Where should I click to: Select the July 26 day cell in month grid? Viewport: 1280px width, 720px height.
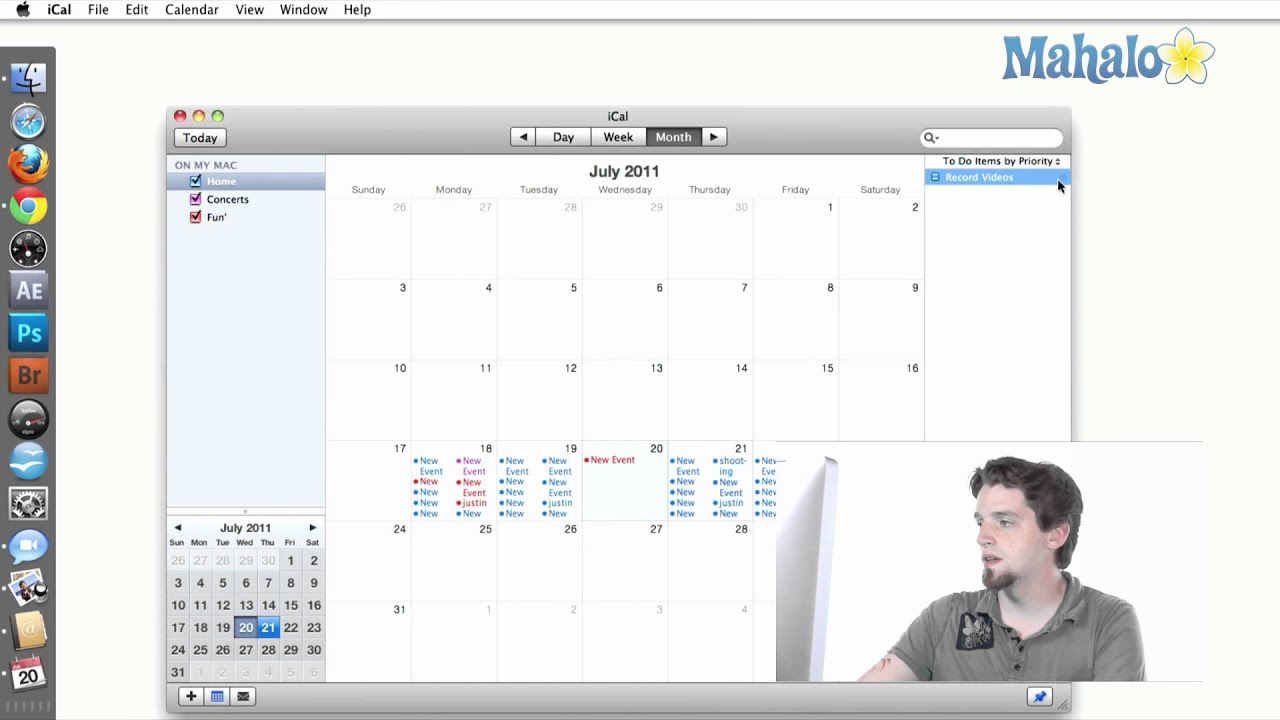[x=539, y=561]
